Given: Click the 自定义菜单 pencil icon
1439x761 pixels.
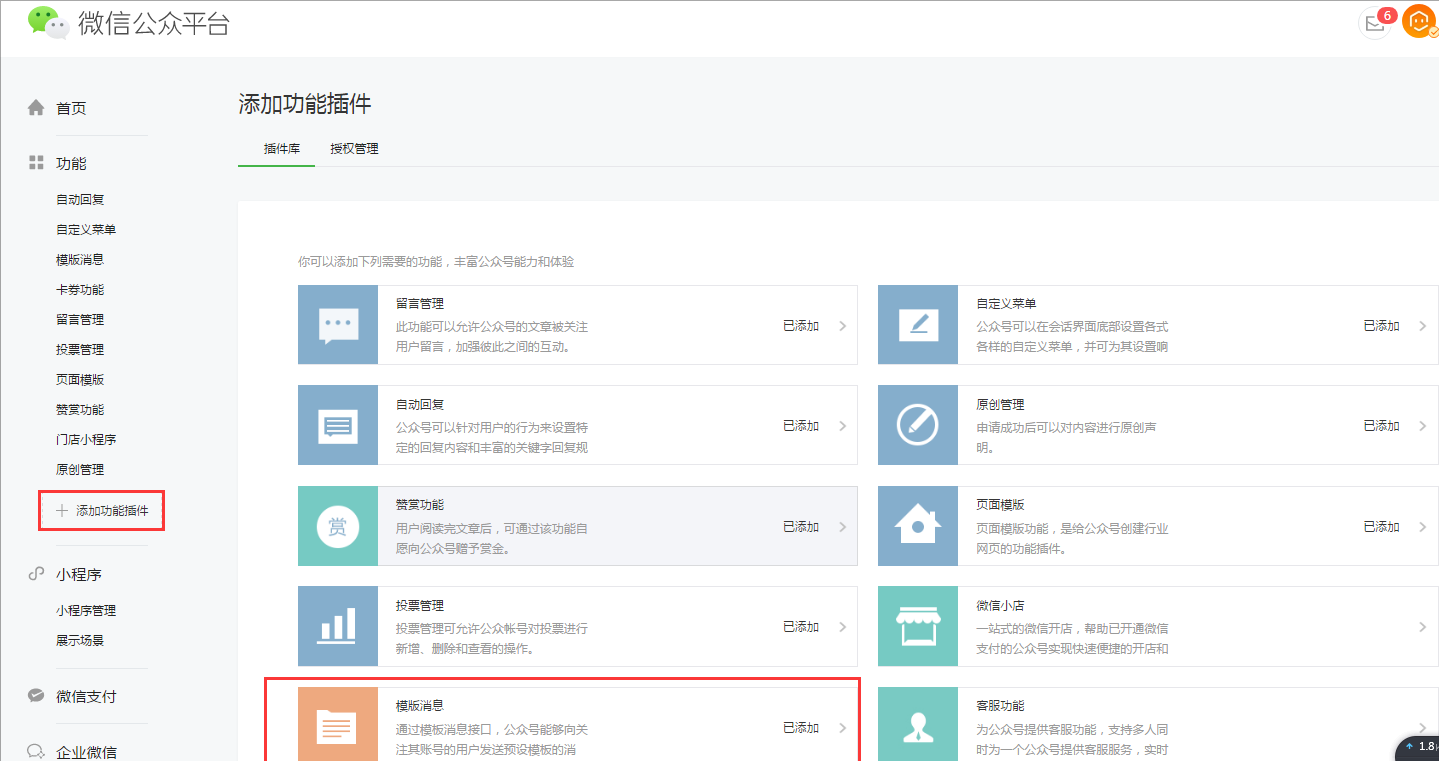Looking at the screenshot, I should (x=918, y=325).
